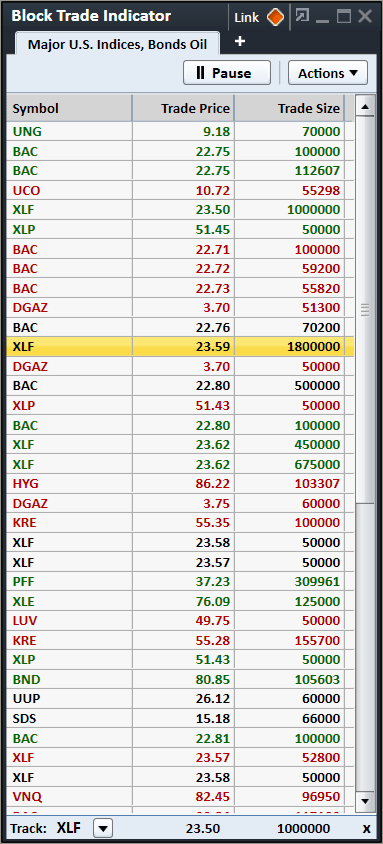
Task: Click the XLF trade sized 450000
Action: coord(180,445)
